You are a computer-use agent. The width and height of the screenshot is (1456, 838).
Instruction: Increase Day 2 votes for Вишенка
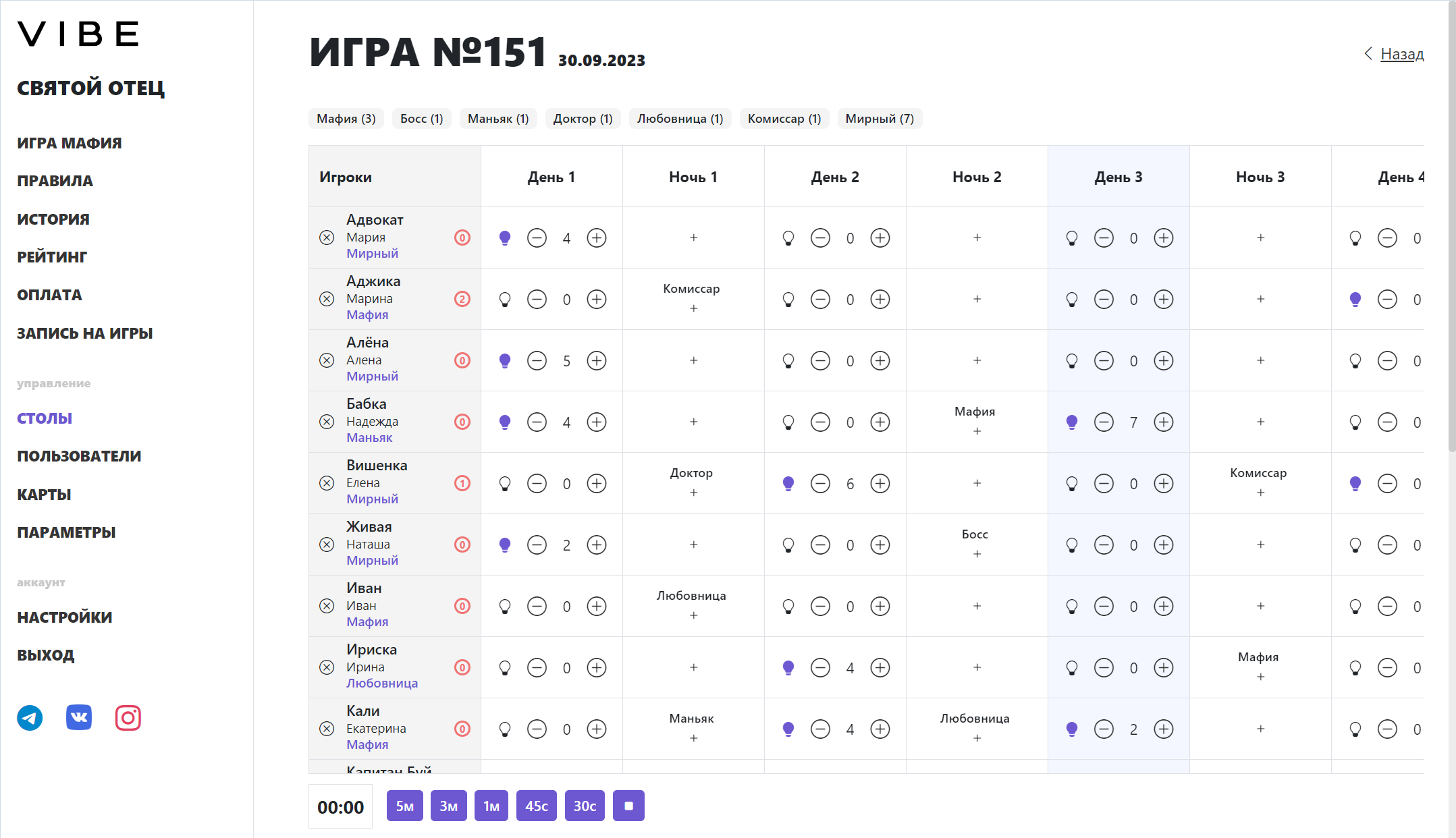[880, 483]
